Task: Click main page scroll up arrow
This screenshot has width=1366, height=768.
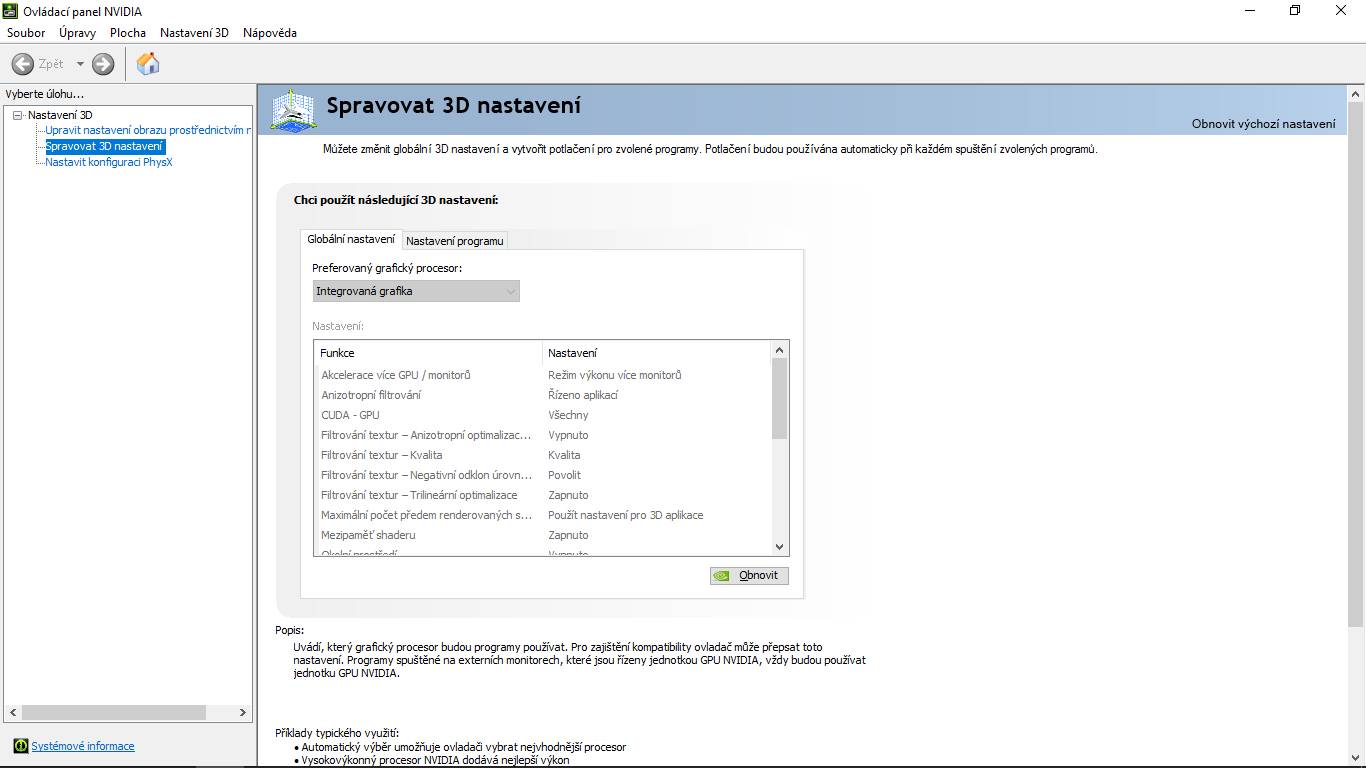Action: click(x=1356, y=94)
